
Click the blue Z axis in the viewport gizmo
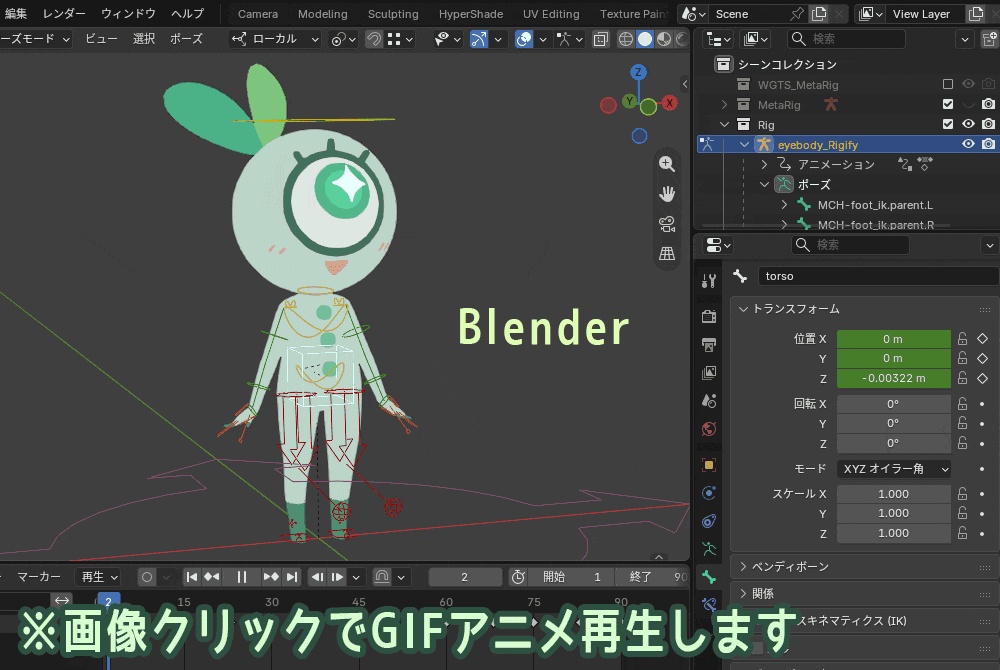[x=638, y=72]
